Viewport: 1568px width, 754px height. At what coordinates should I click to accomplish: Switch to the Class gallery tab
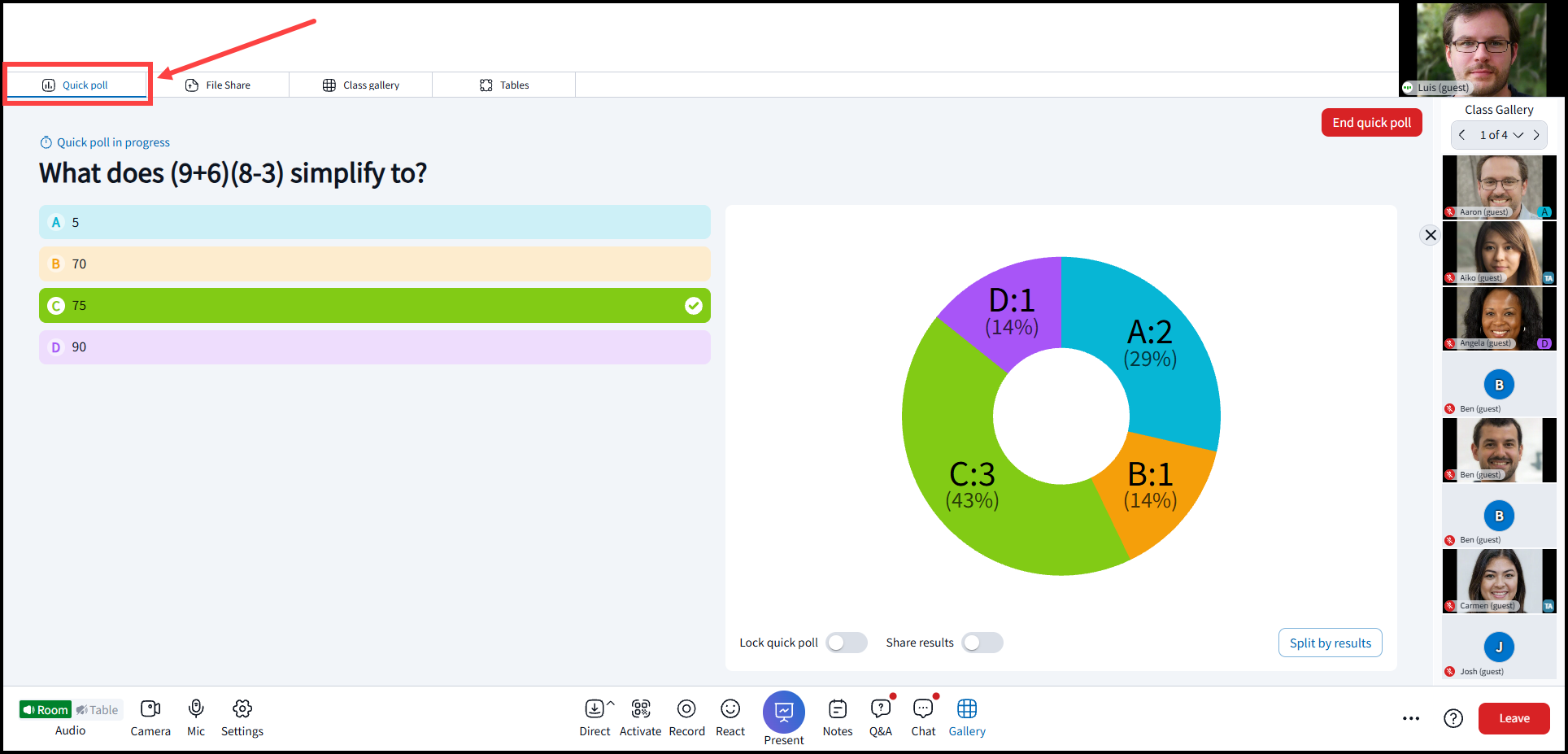361,85
